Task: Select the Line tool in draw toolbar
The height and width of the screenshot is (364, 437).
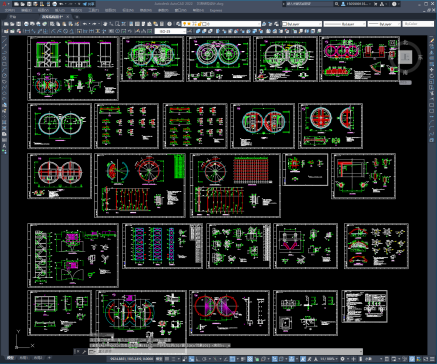Action: [4, 41]
